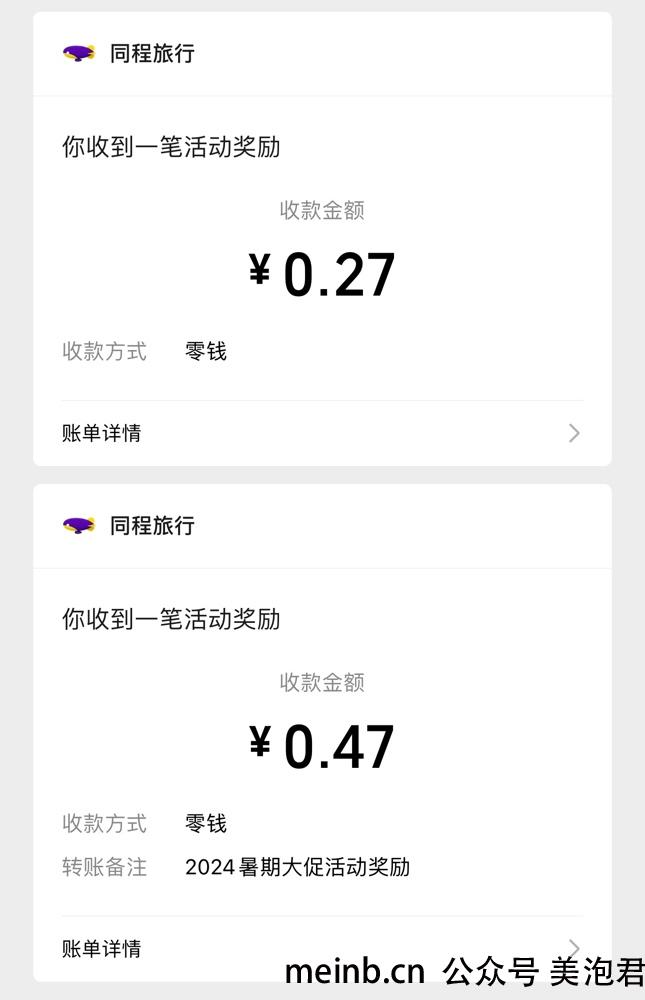Open 账单详情 of the ¥0.27 reward
The image size is (645, 1000).
[x=322, y=434]
